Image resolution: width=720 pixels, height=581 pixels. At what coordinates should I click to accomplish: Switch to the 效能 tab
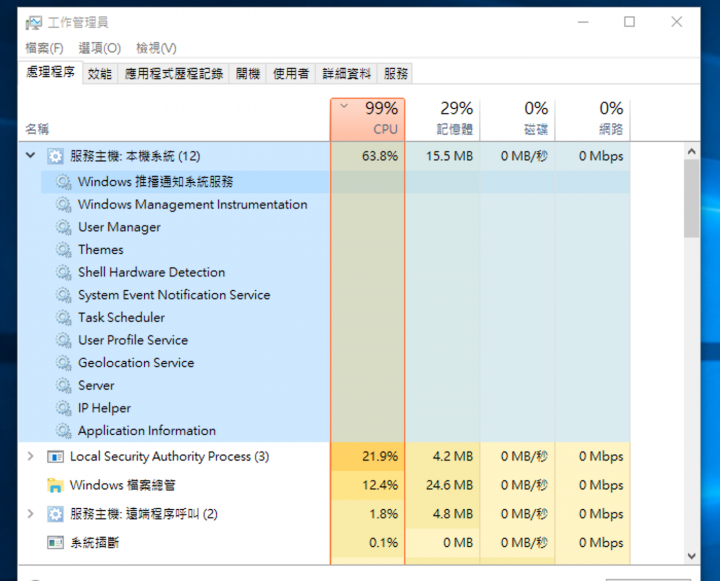click(100, 73)
